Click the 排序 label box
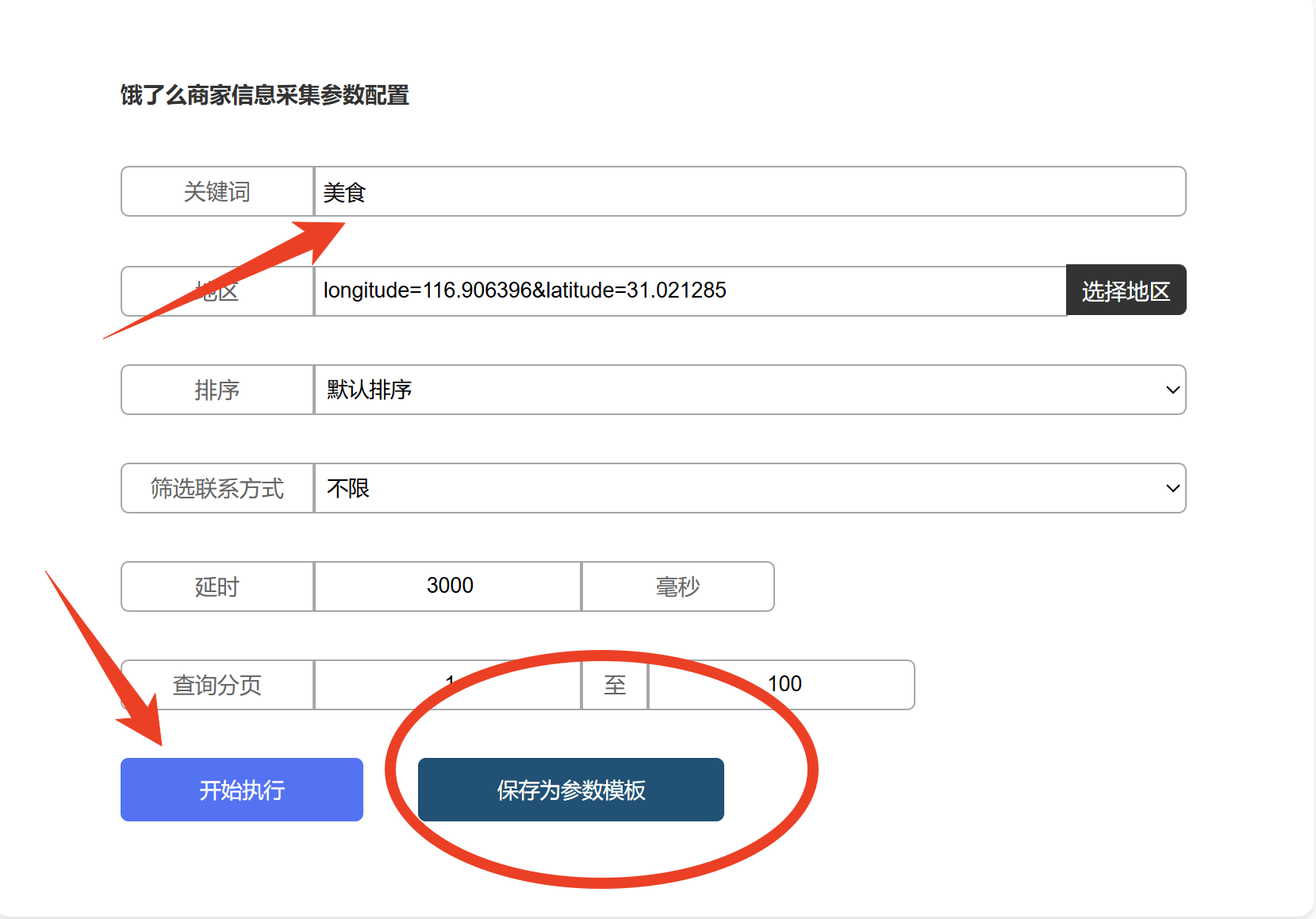This screenshot has height=919, width=1316. coord(217,390)
